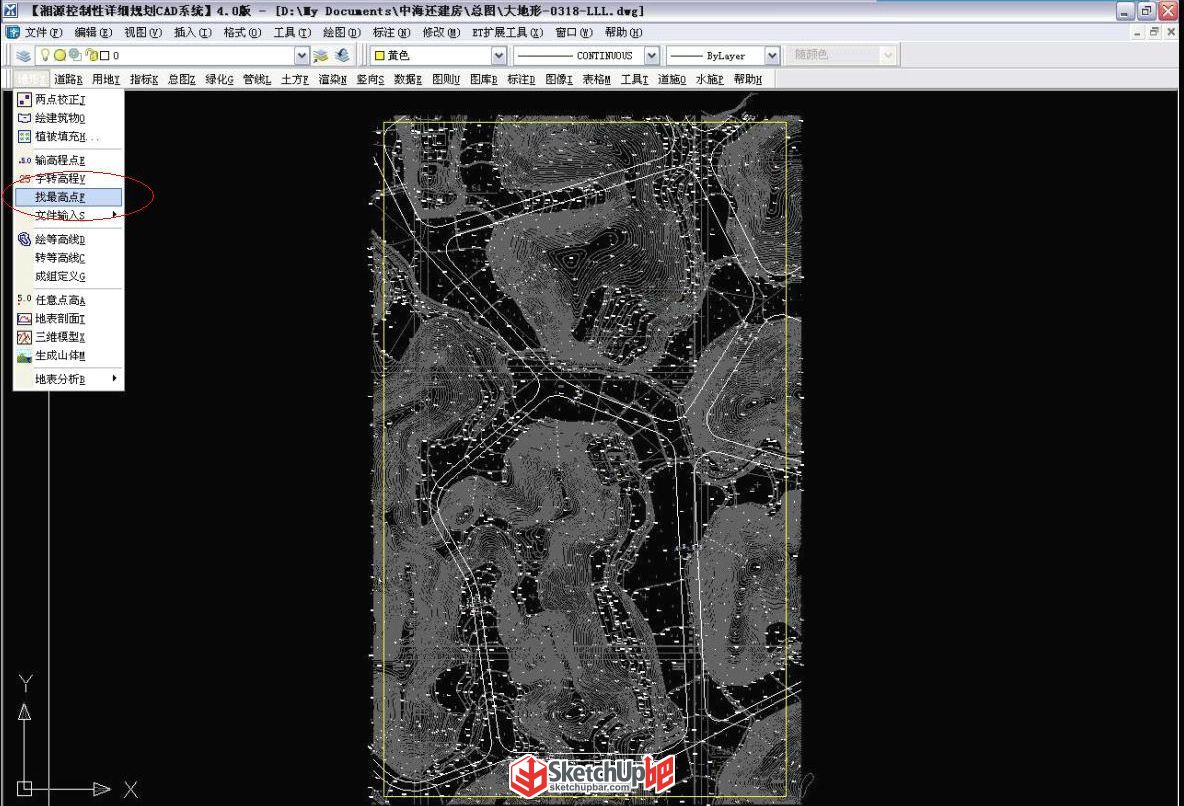This screenshot has height=806, width=1184.
Task: Open the greyed 随颜色 plot style dropdown
Action: point(888,55)
